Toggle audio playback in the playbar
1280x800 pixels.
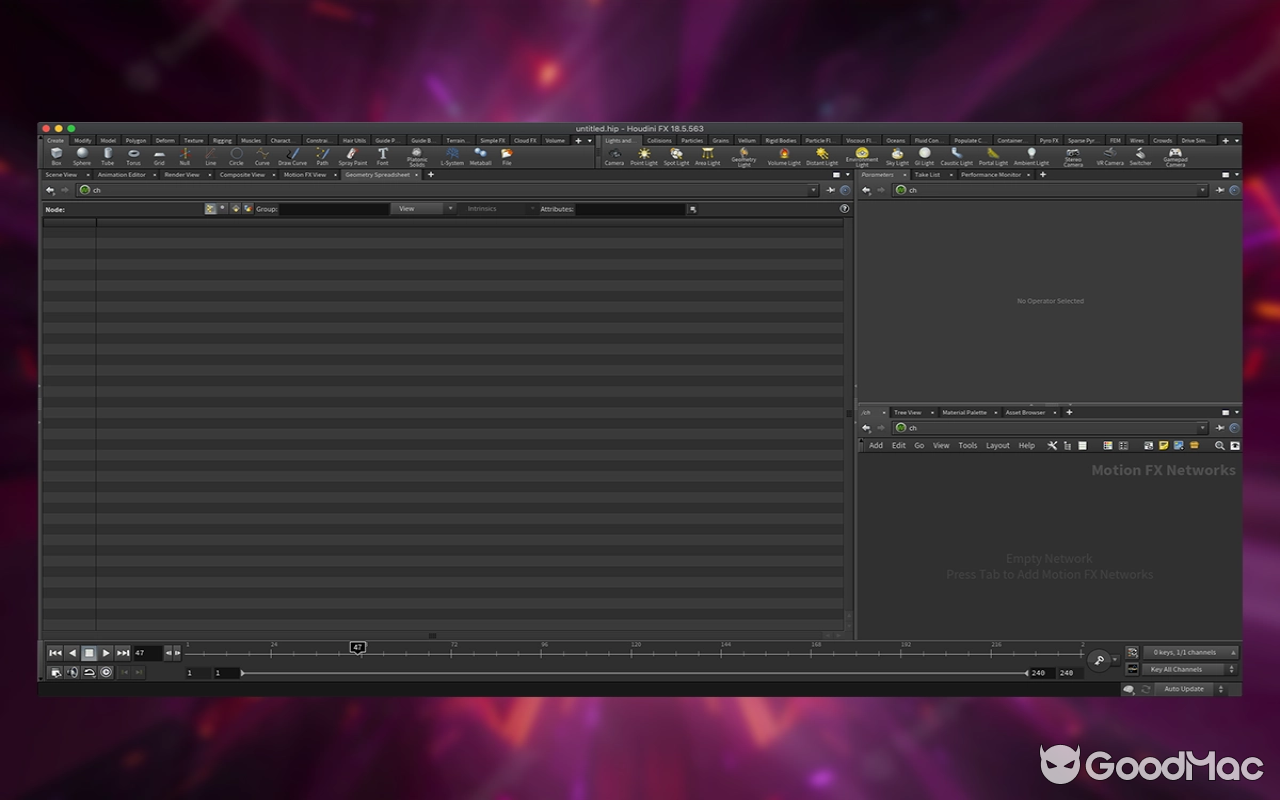[71, 672]
